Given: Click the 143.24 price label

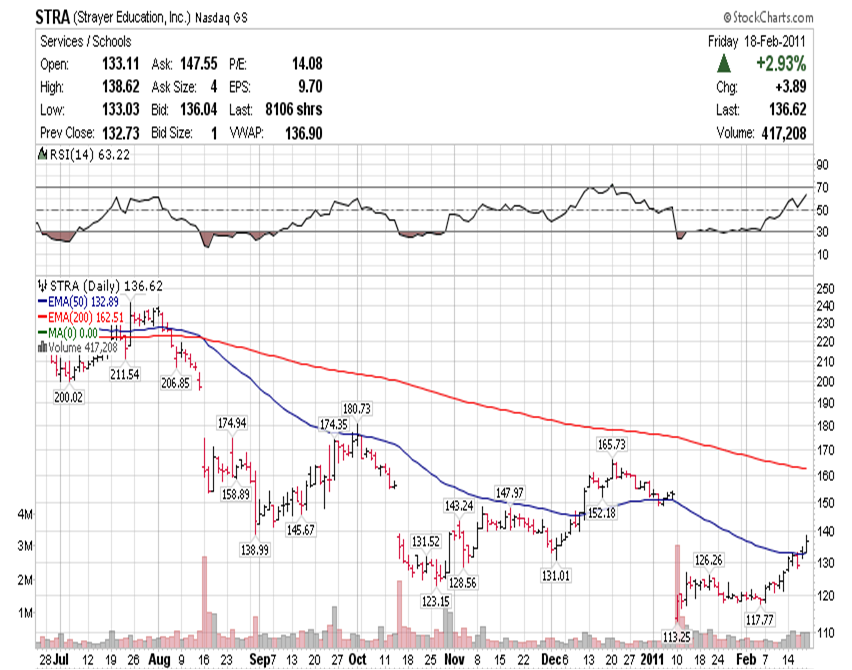Looking at the screenshot, I should click(x=459, y=506).
